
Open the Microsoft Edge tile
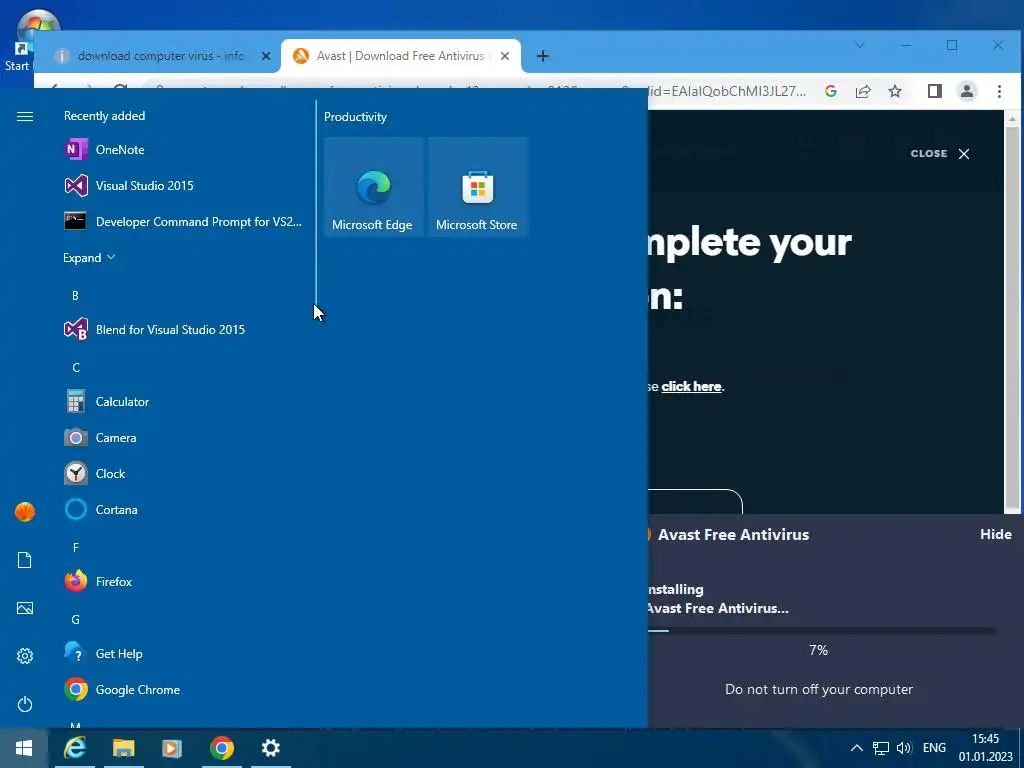374,187
